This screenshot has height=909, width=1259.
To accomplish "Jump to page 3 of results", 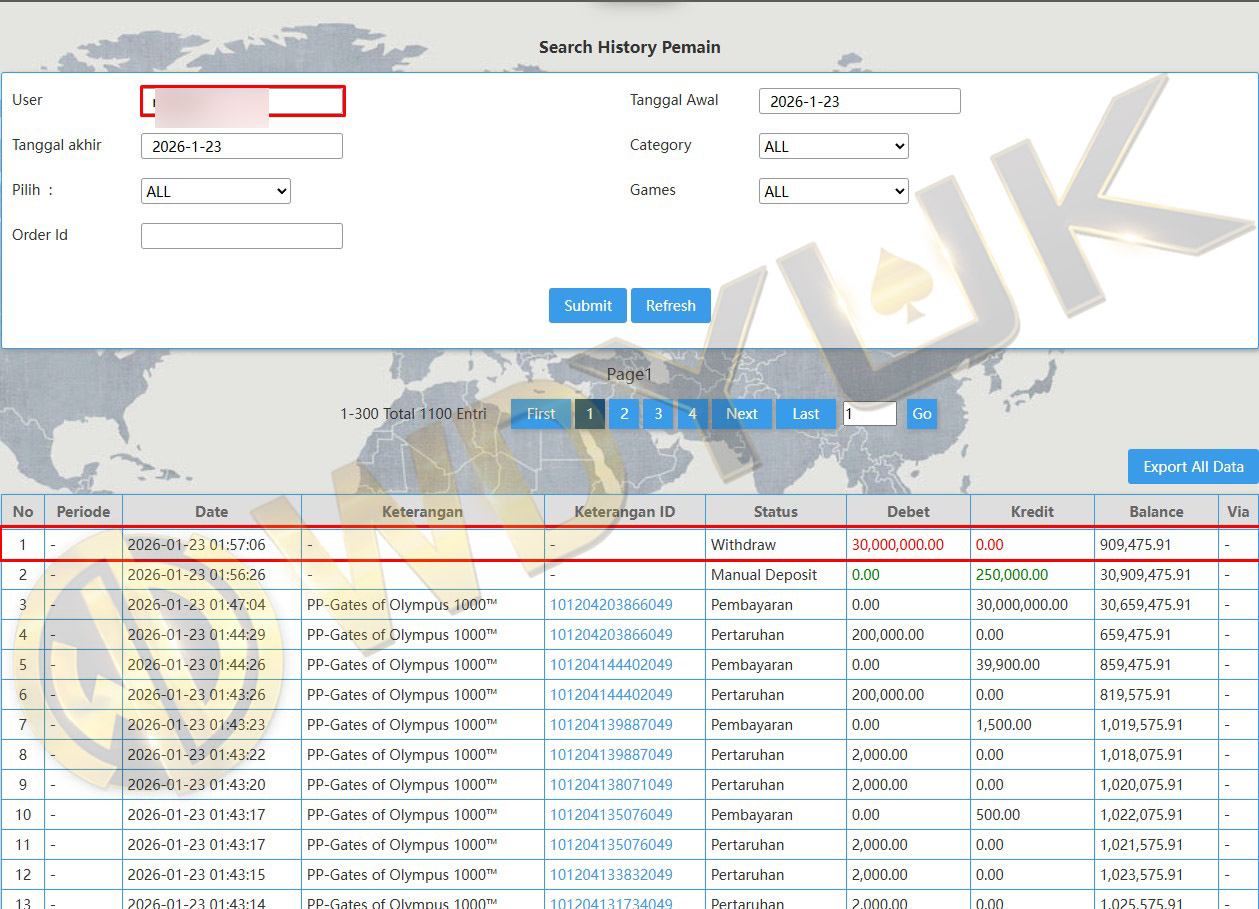I will [658, 414].
